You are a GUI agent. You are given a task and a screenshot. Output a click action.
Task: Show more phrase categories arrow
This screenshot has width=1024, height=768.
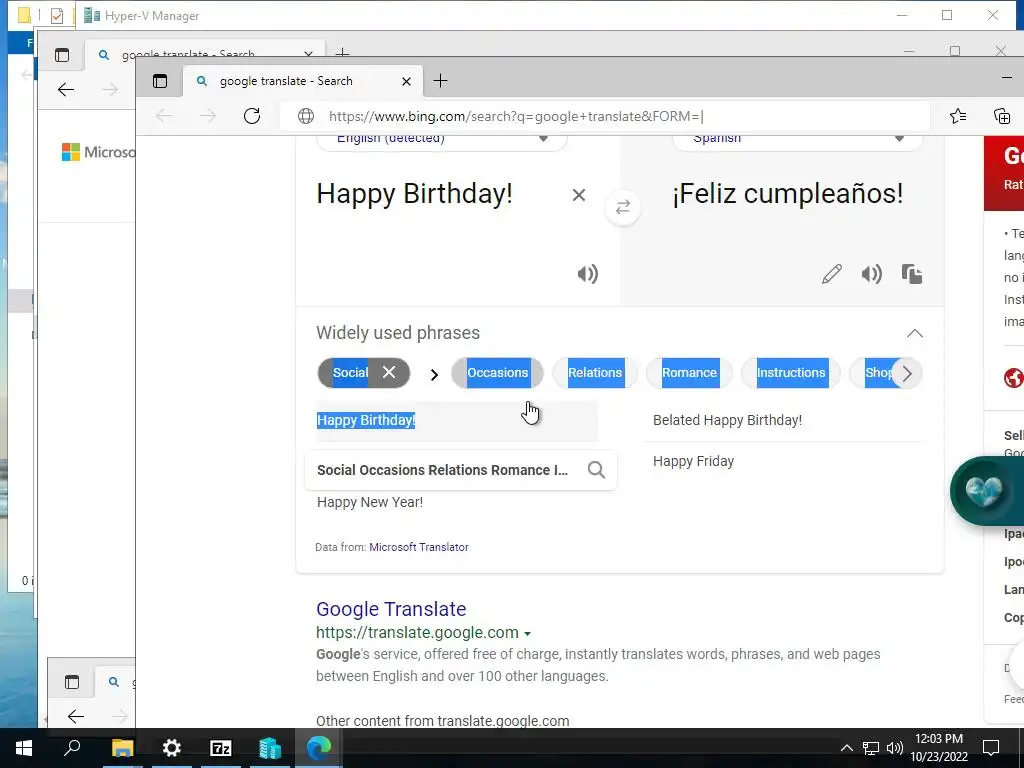[906, 374]
